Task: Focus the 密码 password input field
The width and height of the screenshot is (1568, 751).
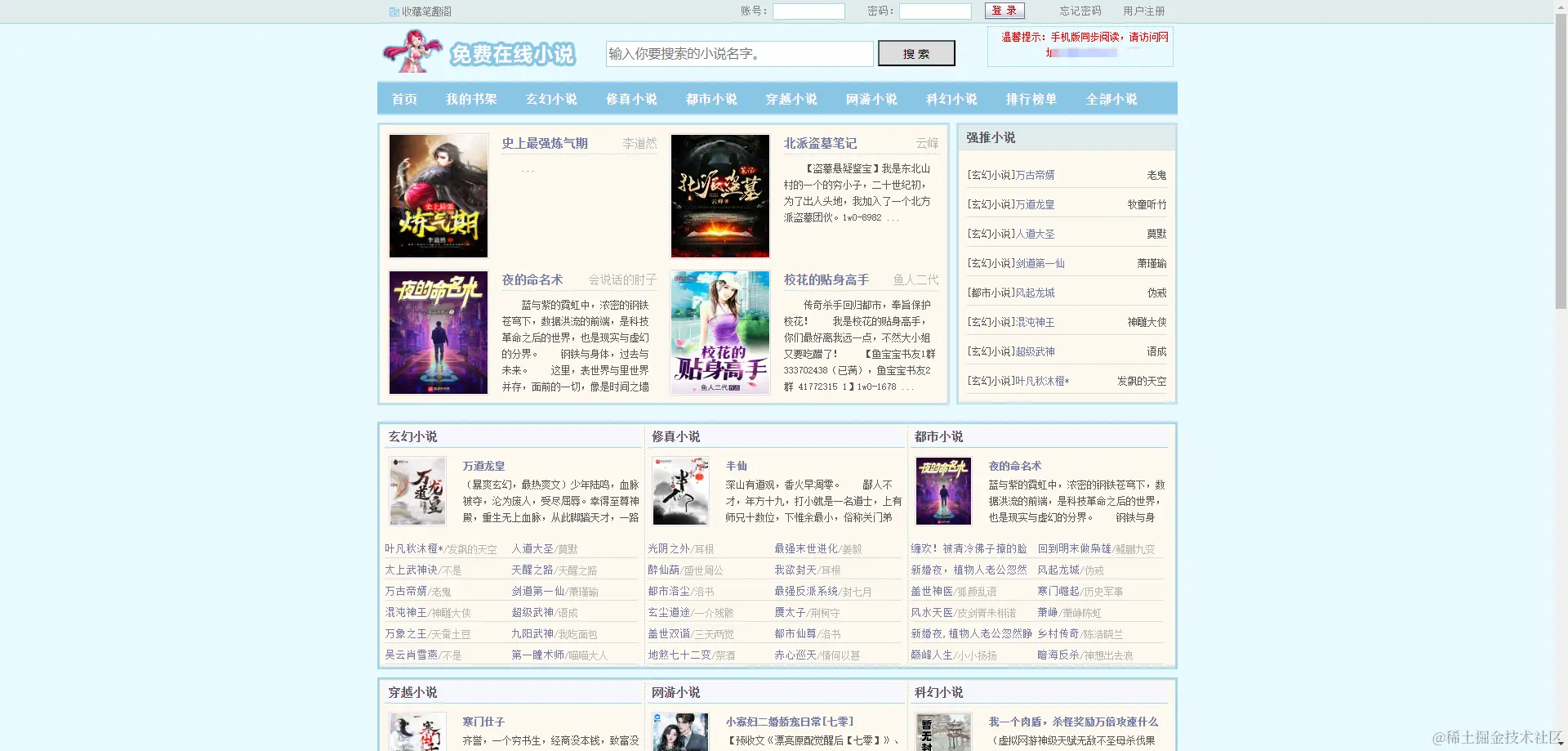Action: click(x=935, y=11)
